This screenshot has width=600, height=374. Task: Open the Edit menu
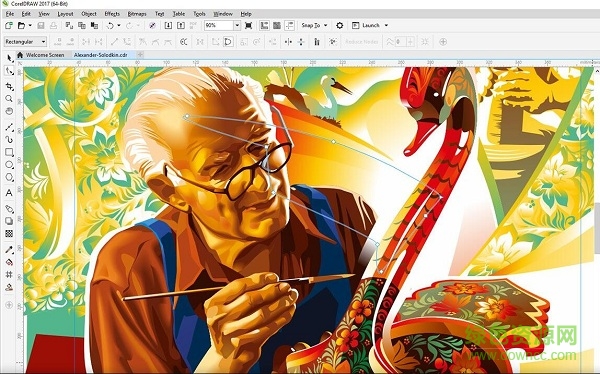(x=26, y=14)
